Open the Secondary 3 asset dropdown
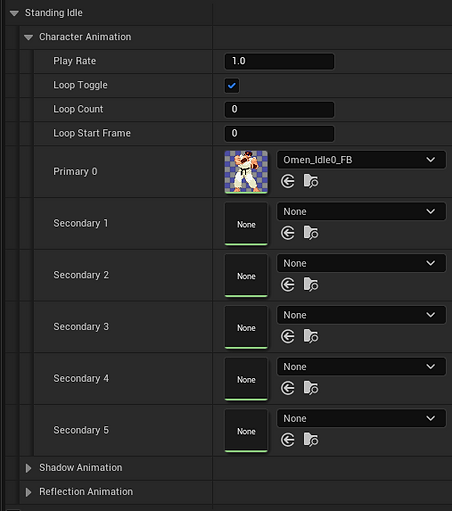Screen dimensions: 452x511 point(361,315)
